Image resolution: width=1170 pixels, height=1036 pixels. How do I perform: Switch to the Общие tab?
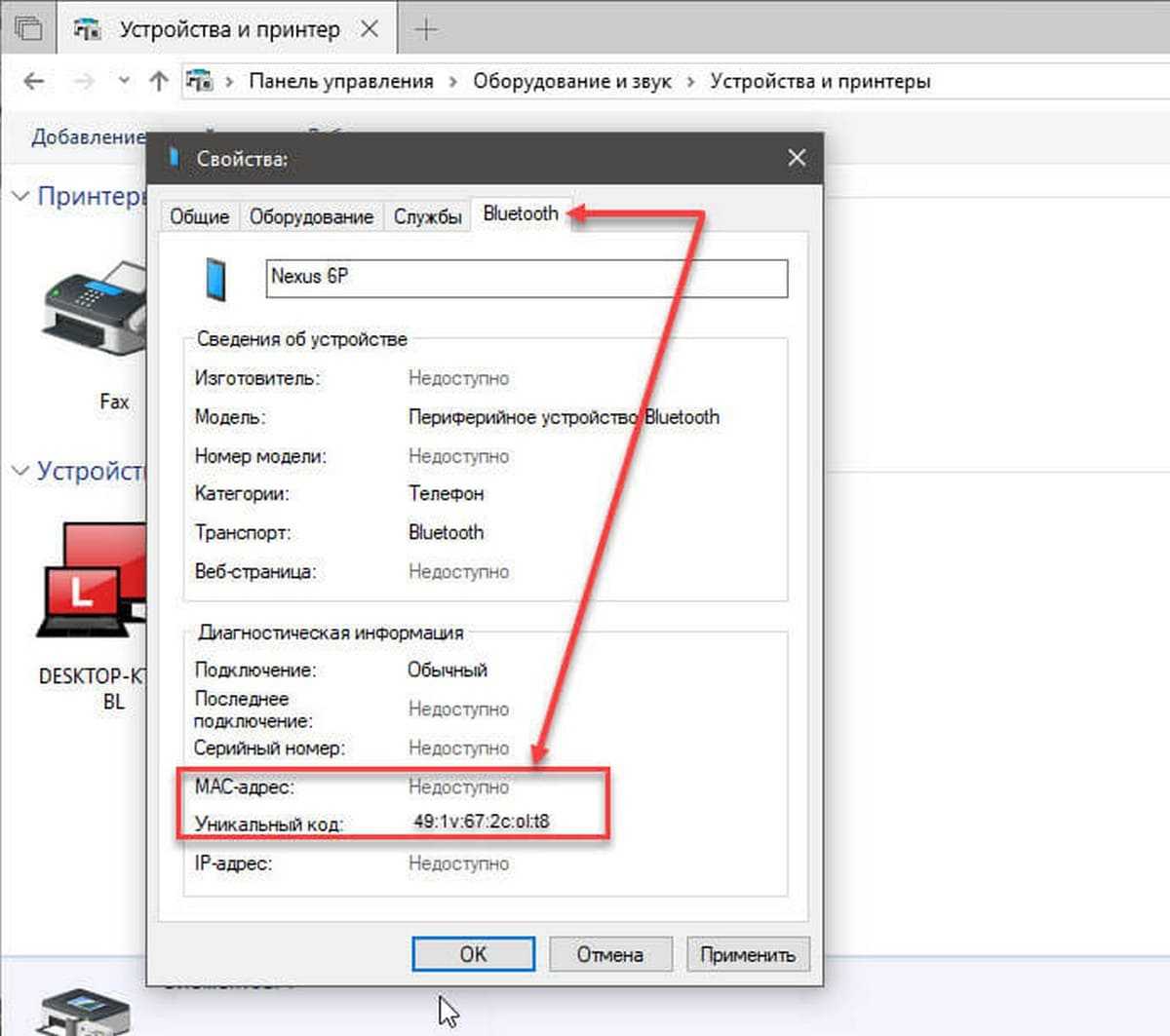(199, 216)
